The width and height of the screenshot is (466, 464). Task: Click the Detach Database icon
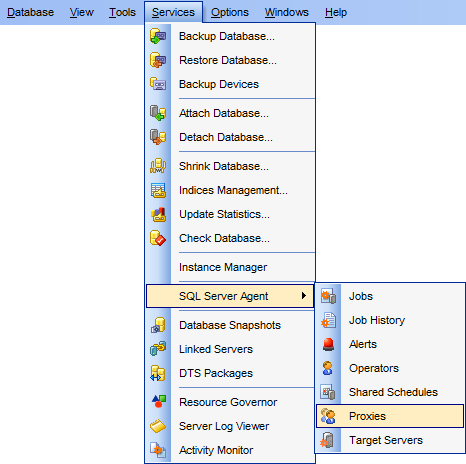click(158, 137)
